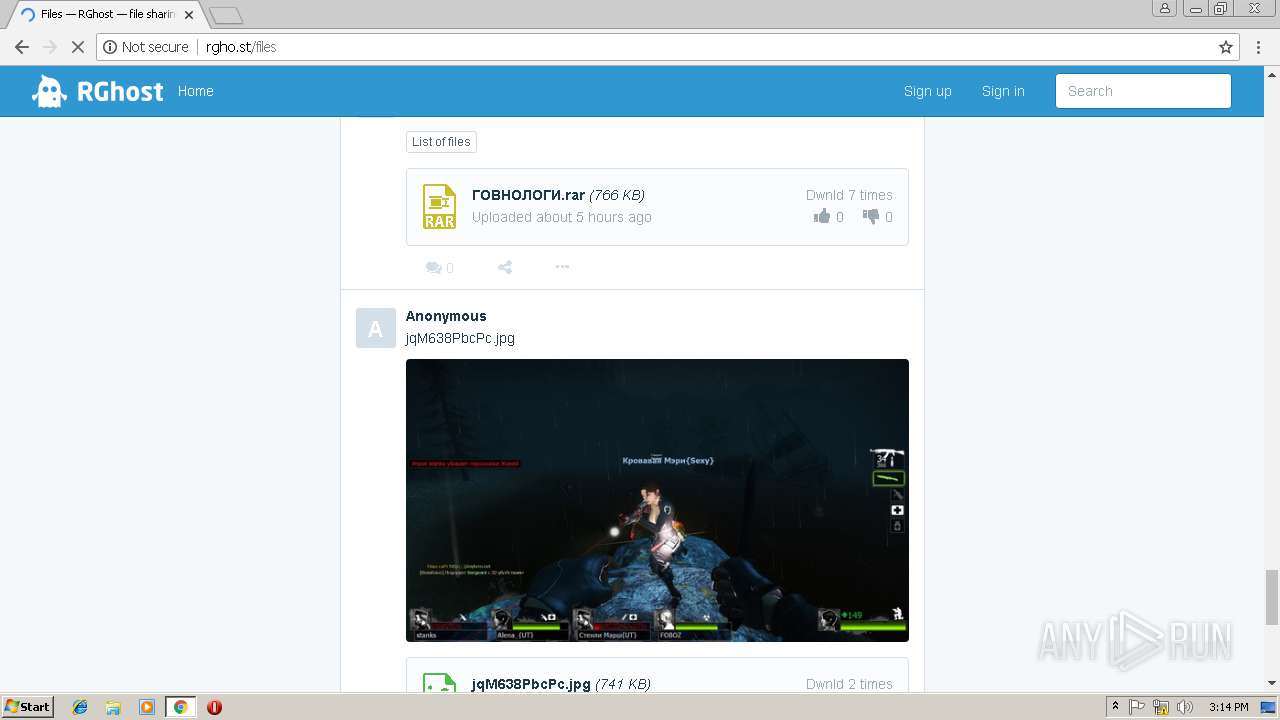1280x720 pixels.
Task: Click the Not secure site info icon
Action: 111,47
